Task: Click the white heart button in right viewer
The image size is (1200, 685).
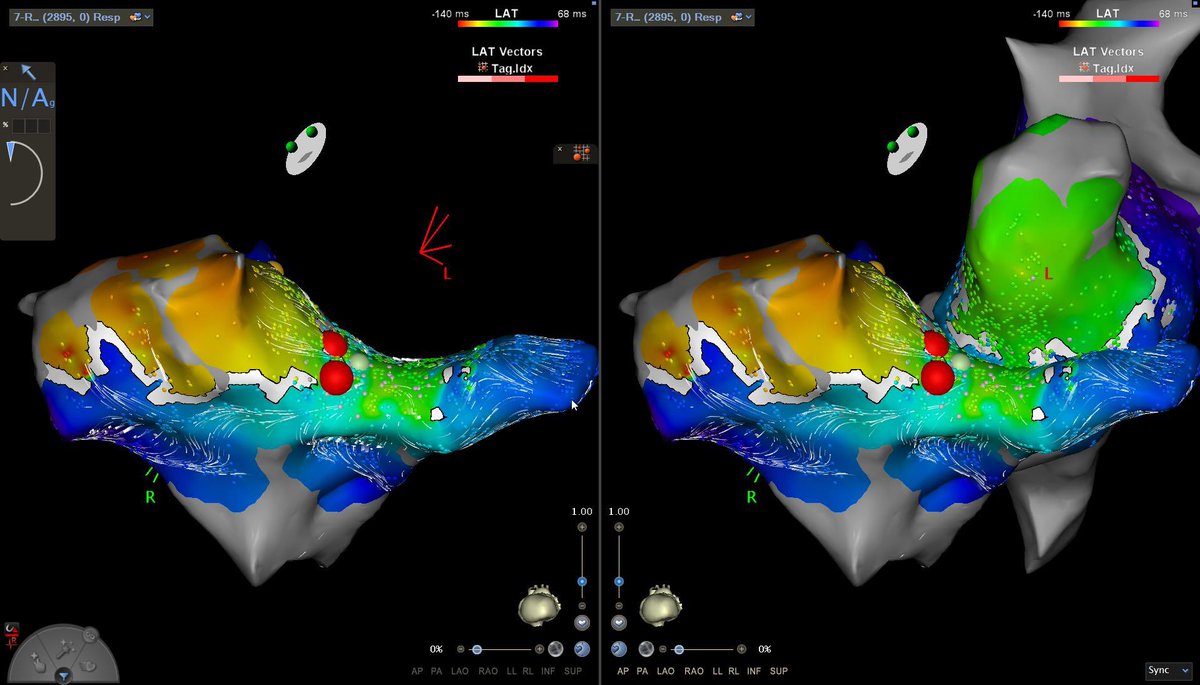Action: point(619,623)
